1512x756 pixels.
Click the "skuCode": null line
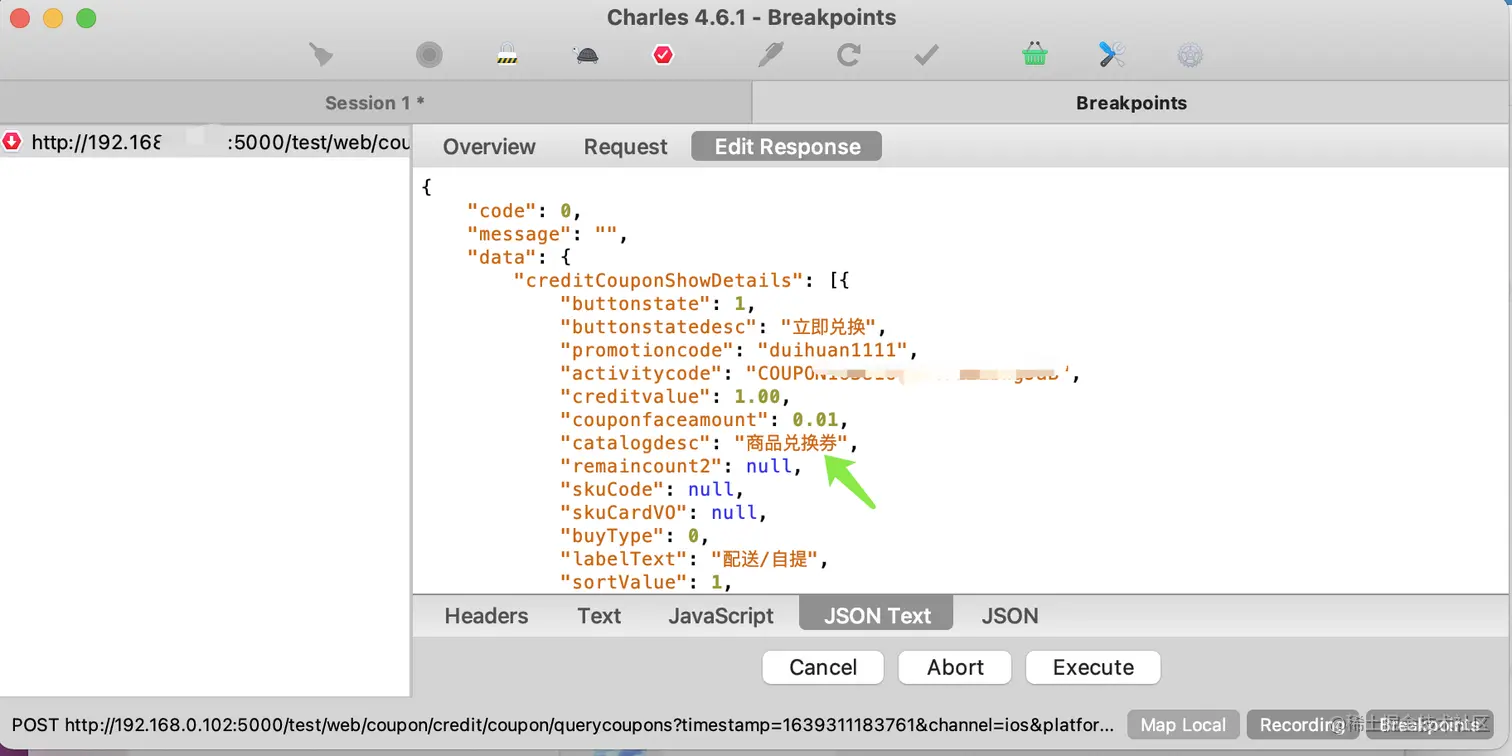tap(652, 489)
